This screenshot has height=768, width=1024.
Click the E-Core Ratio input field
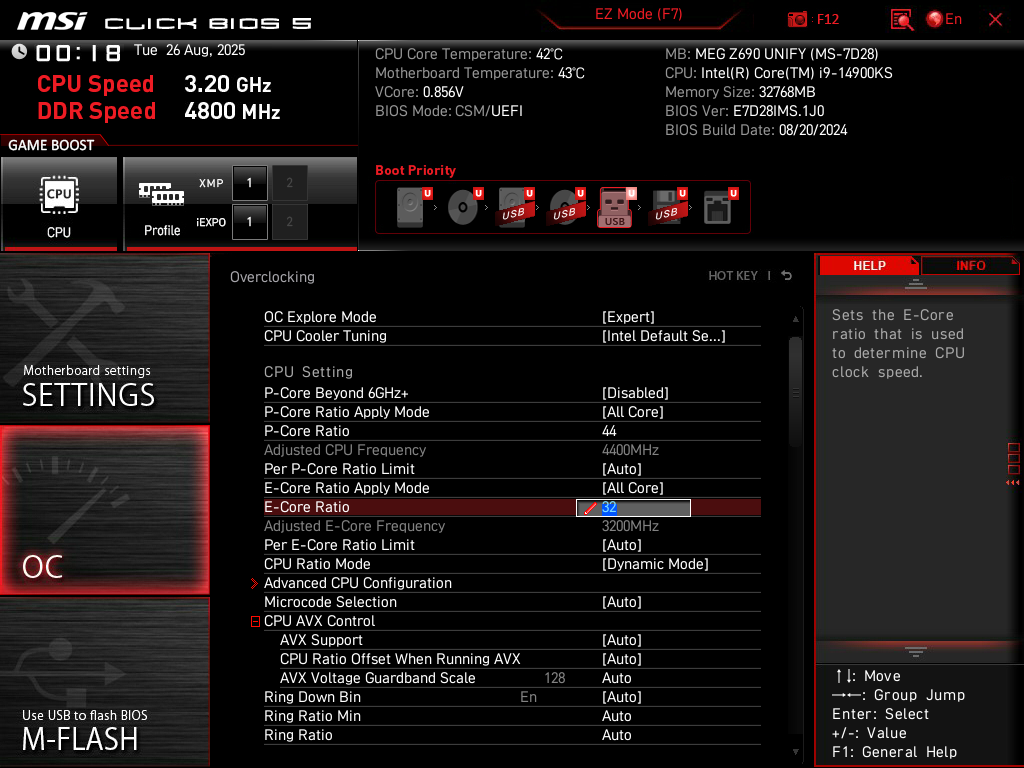(633, 507)
